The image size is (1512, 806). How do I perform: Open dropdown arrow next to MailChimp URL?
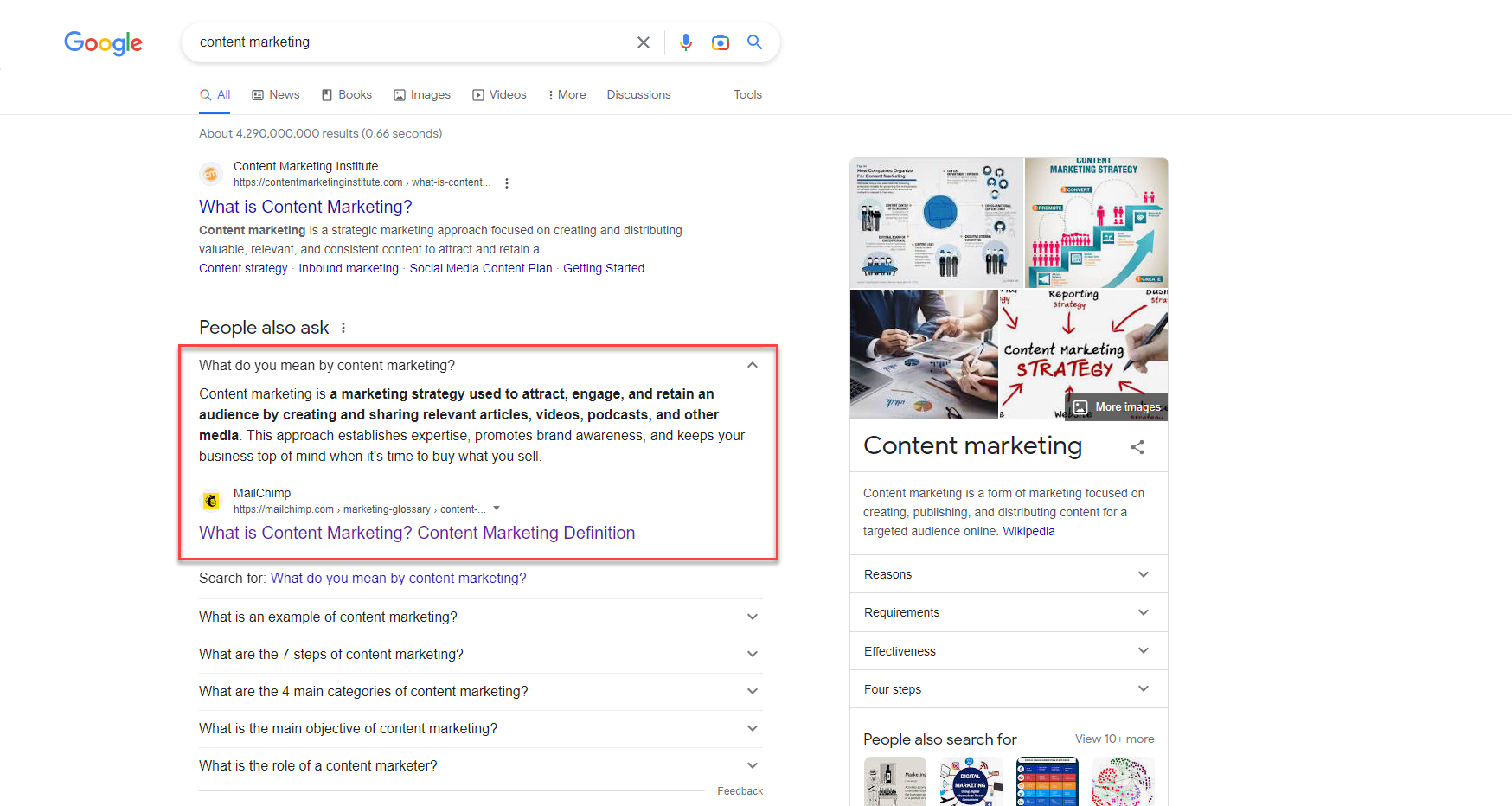(x=497, y=509)
